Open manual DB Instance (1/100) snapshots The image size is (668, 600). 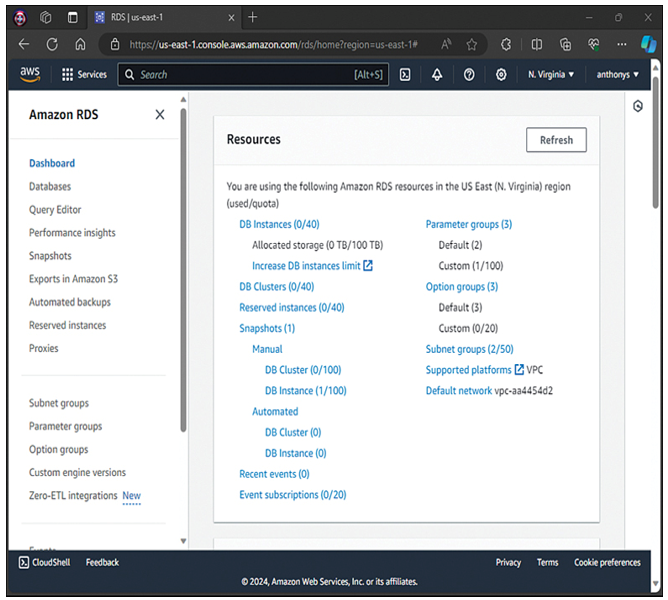pyautogui.click(x=305, y=391)
